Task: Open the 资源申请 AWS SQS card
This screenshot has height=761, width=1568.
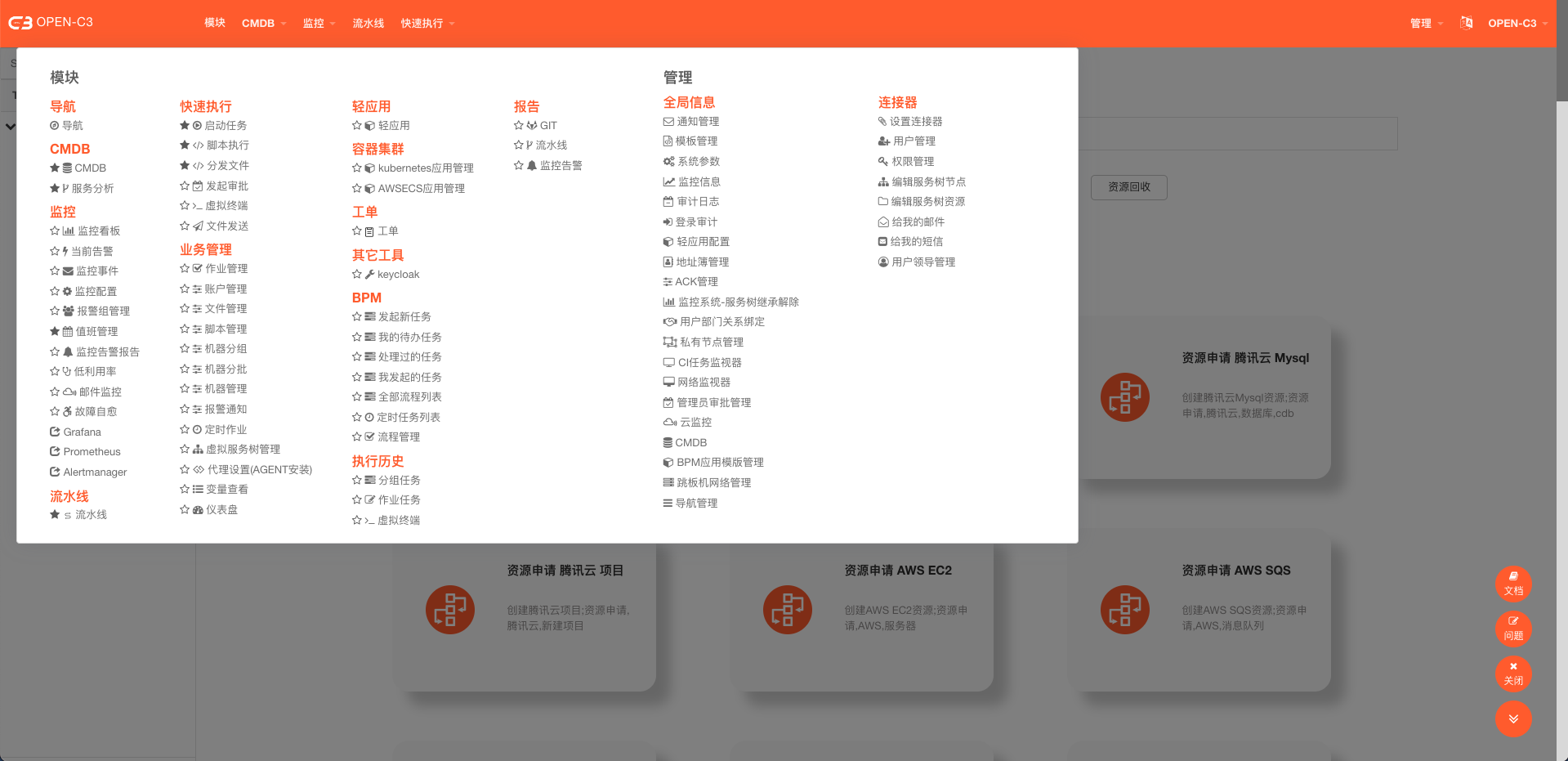Action: [1199, 610]
